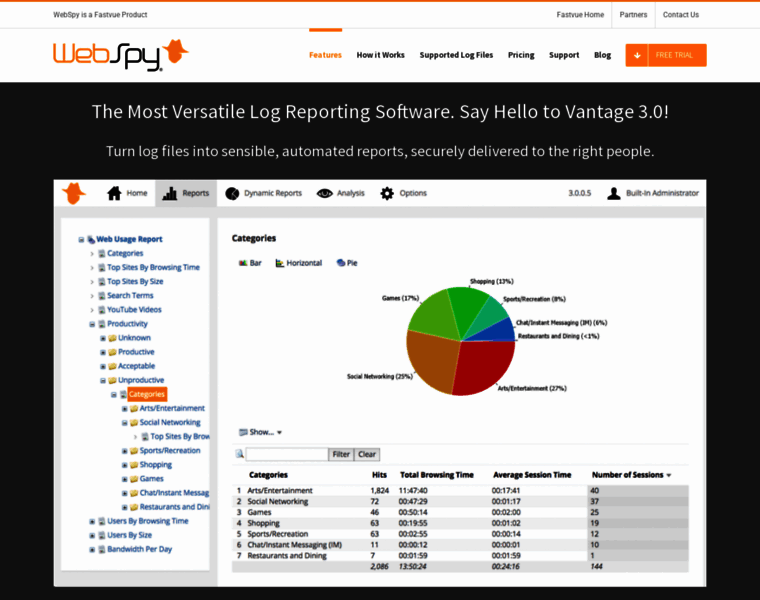The width and height of the screenshot is (760, 600).
Task: Click the Arts/Entertainment table row name
Action: (280, 490)
